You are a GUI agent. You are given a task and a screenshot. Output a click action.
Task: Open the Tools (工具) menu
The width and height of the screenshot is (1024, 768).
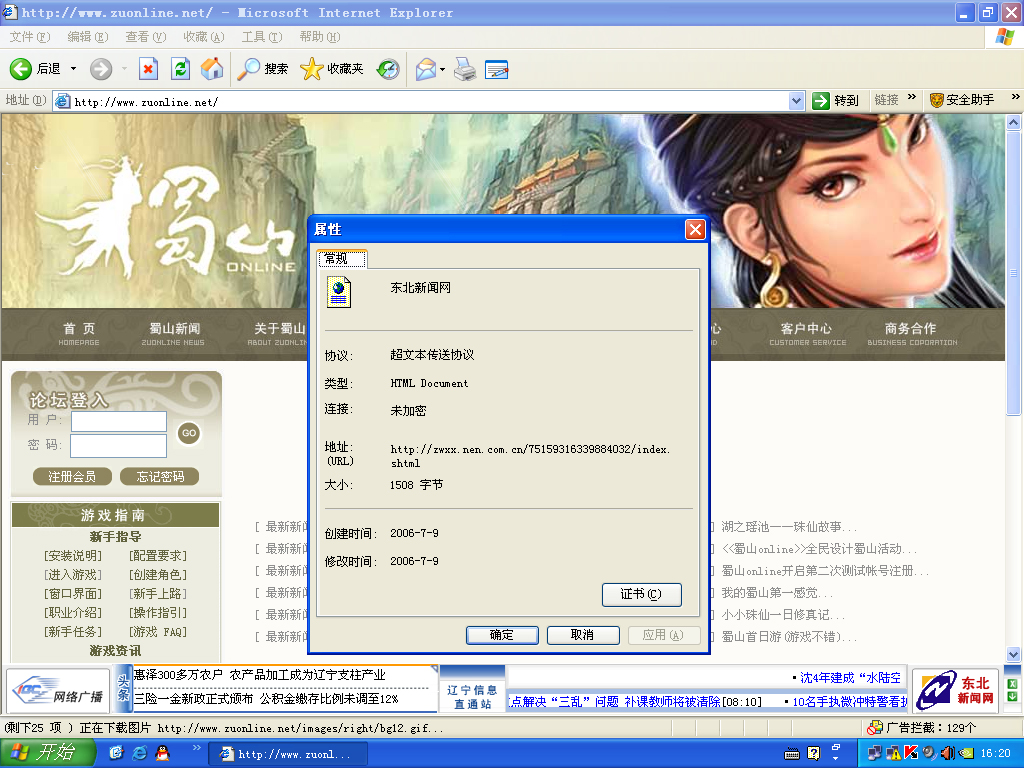coord(262,37)
